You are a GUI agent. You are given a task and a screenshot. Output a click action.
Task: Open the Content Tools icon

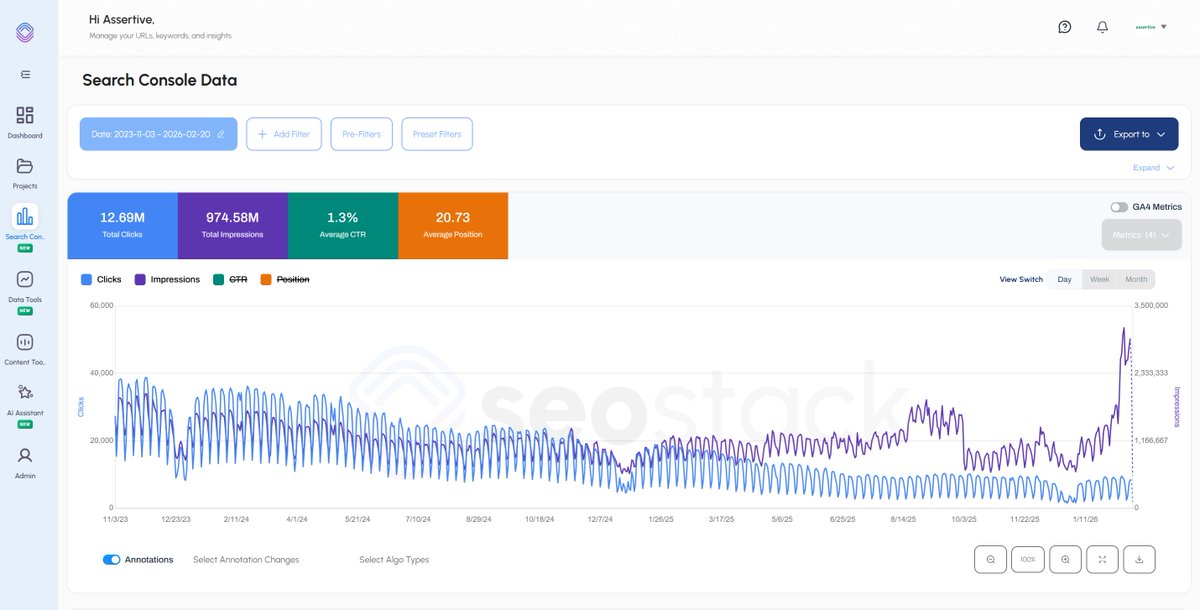tap(25, 342)
